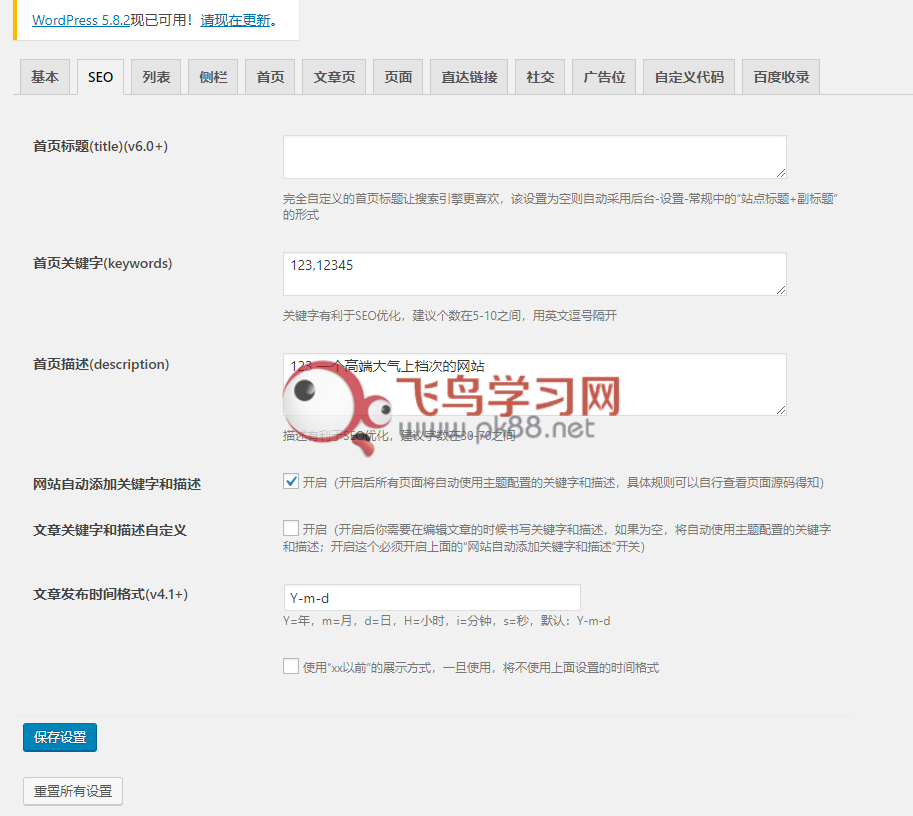Open the 百度收录 tab
Viewport: 913px width, 816px height.
(781, 77)
